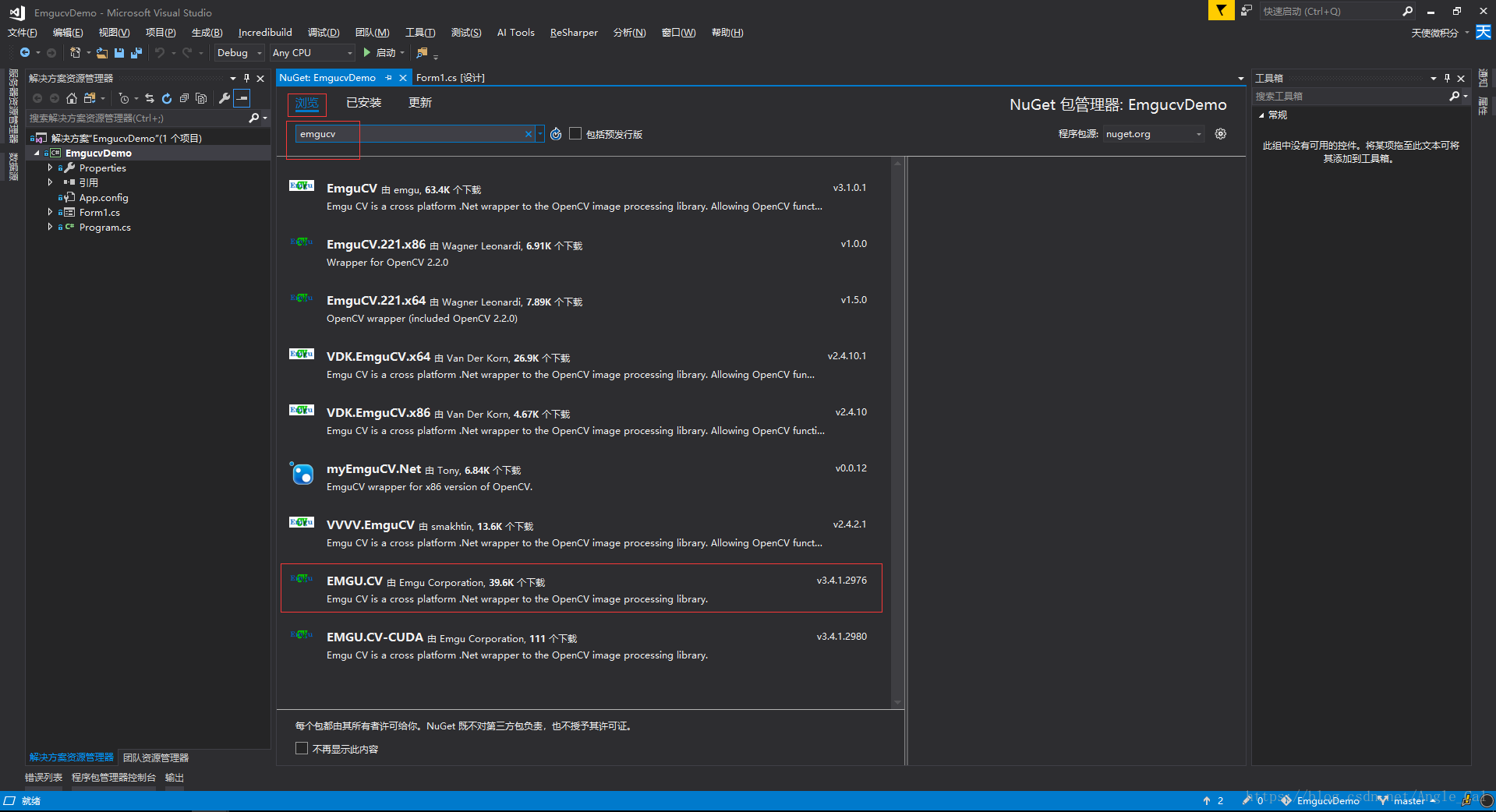Open the Debug configuration dropdown
The image size is (1496, 812).
pyautogui.click(x=240, y=52)
